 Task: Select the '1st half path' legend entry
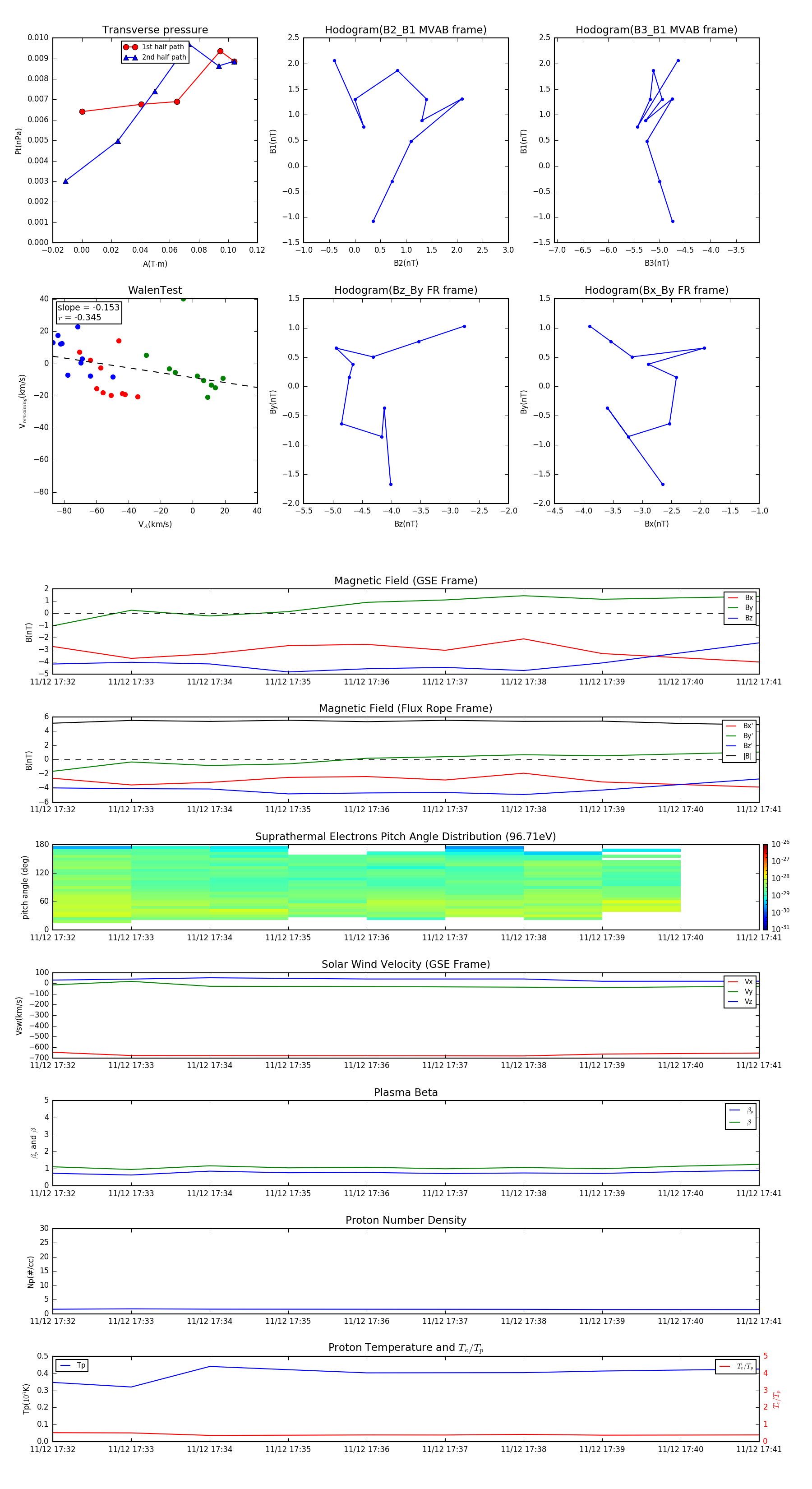coord(154,47)
